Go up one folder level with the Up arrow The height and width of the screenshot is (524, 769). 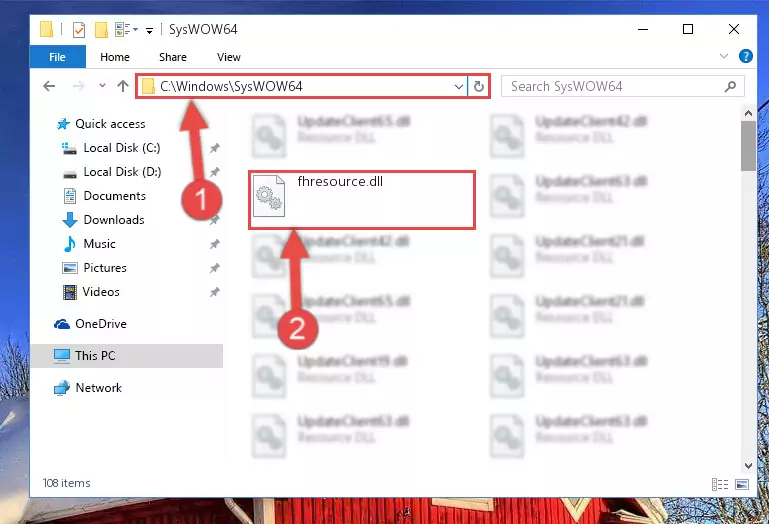pos(123,86)
